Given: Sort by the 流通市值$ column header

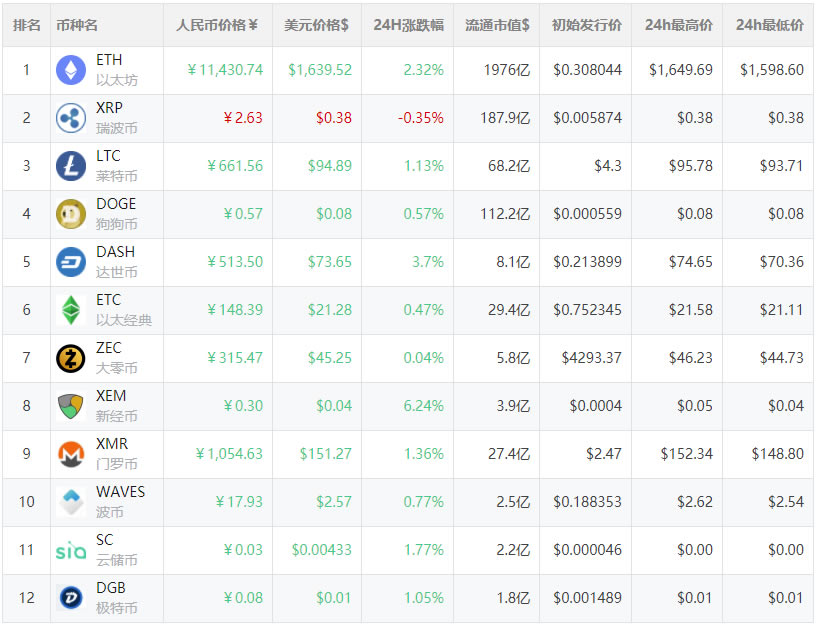Looking at the screenshot, I should [497, 25].
